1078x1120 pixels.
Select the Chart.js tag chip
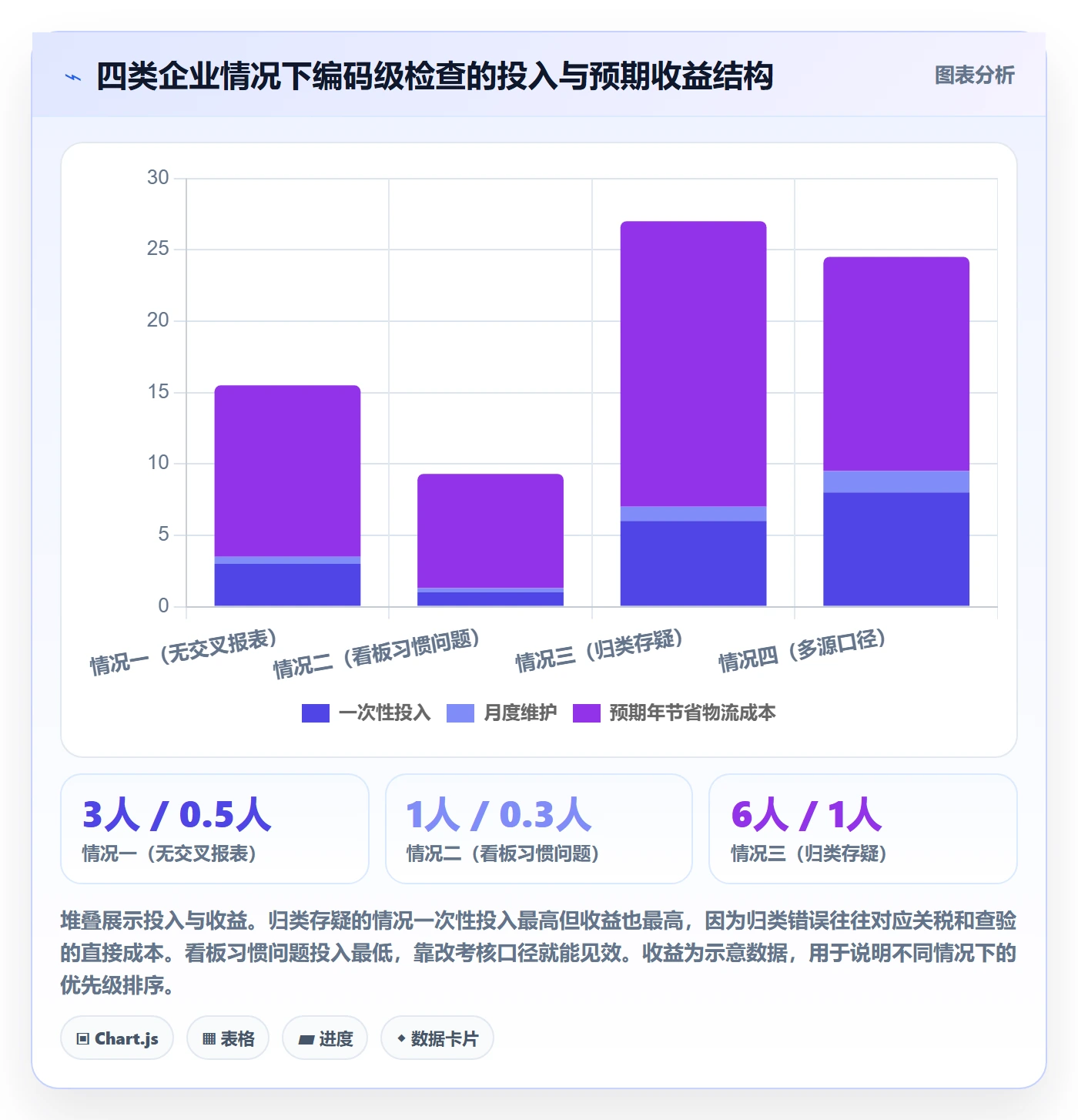click(117, 1038)
